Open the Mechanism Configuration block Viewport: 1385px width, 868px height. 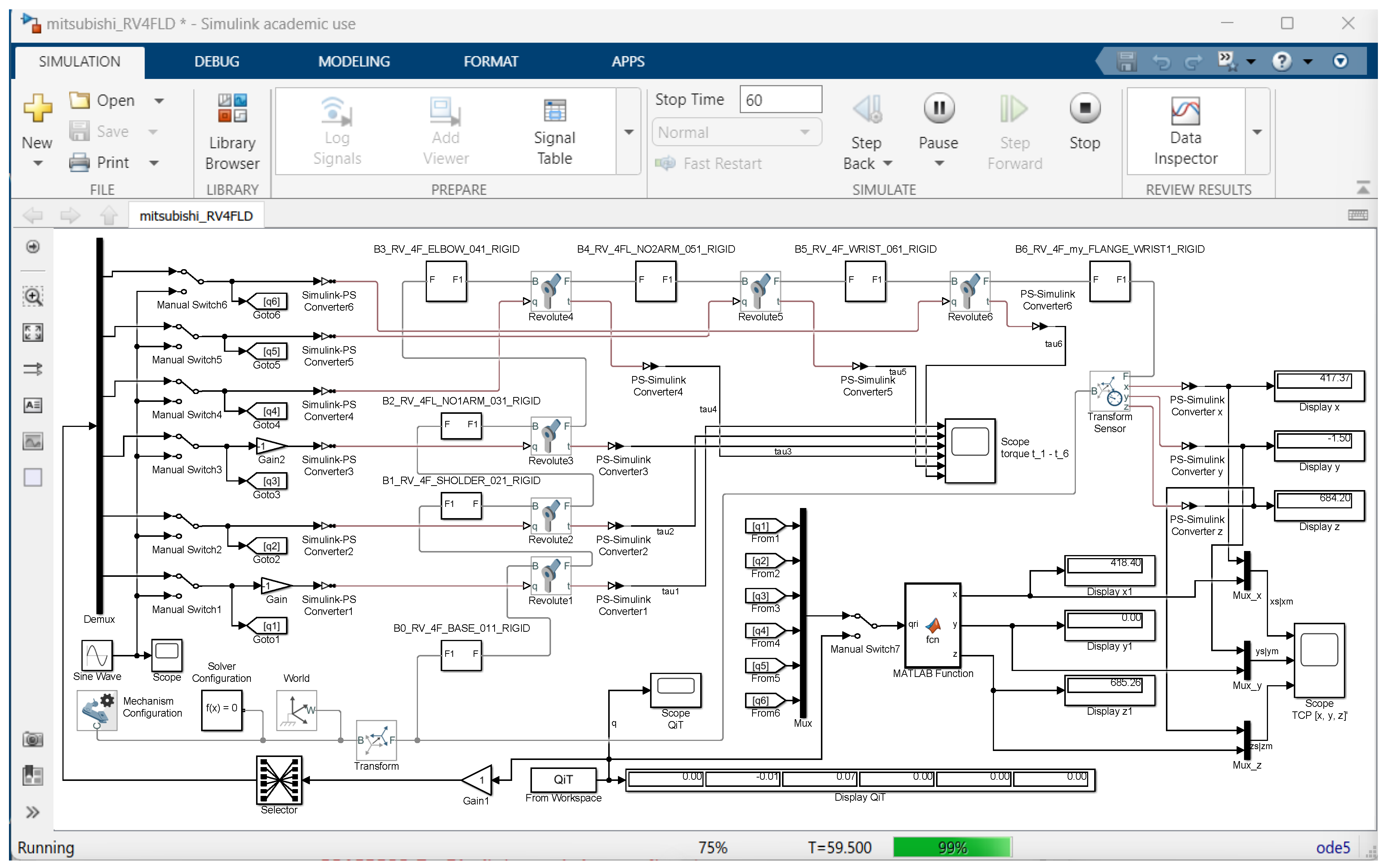point(97,710)
